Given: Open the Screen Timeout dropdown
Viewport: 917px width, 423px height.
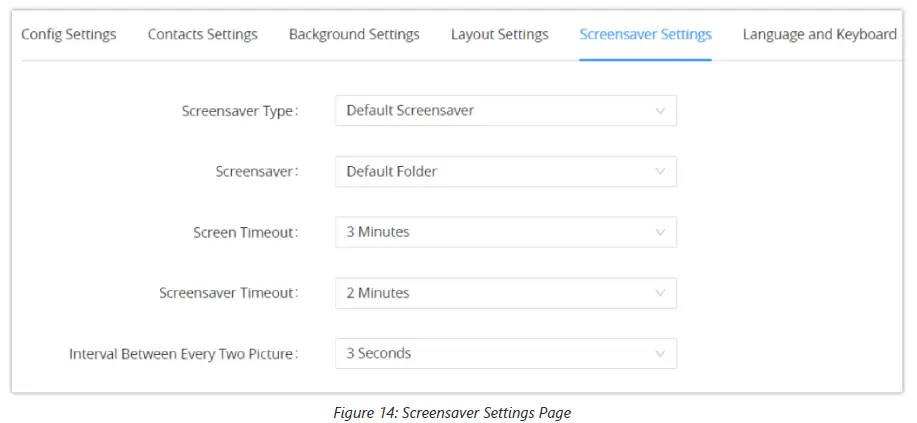Looking at the screenshot, I should pyautogui.click(x=505, y=232).
